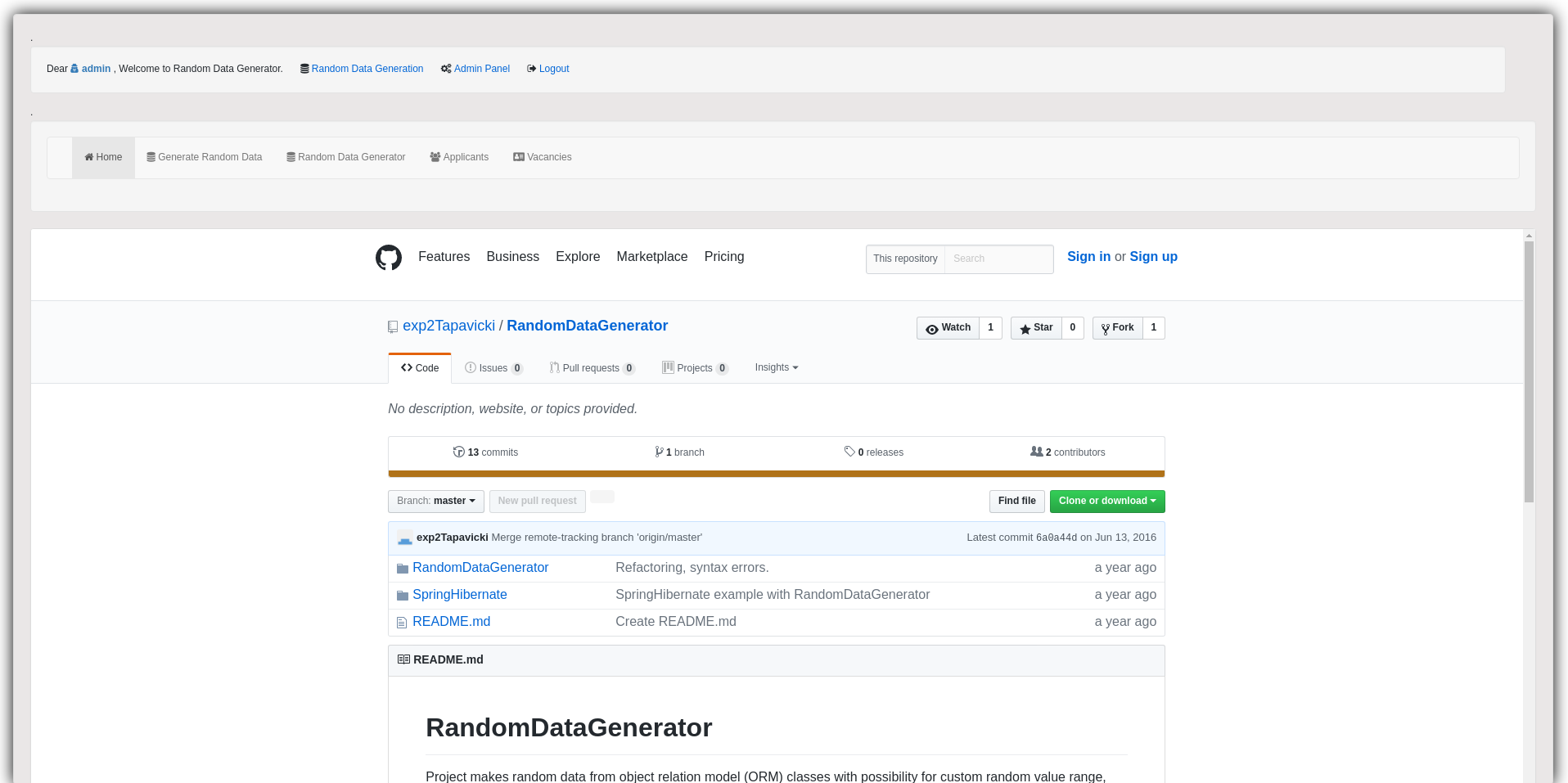The height and width of the screenshot is (783, 1568).
Task: Click the tag icon beside 0 releases
Action: click(x=849, y=452)
